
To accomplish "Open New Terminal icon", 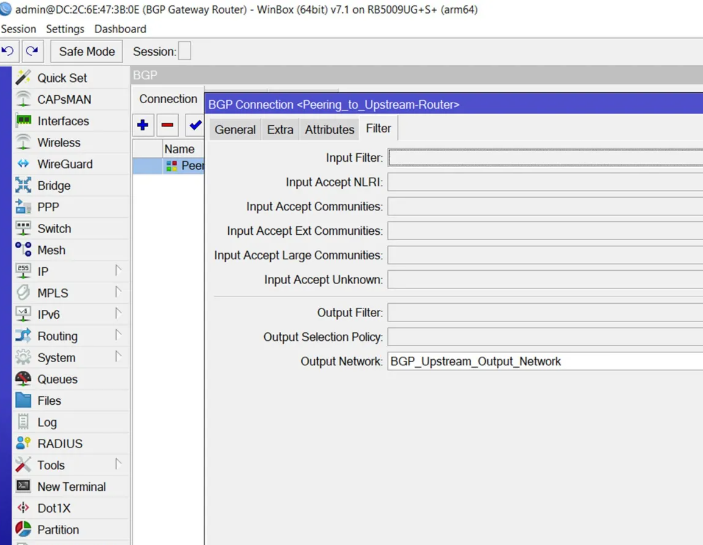I will coord(23,486).
